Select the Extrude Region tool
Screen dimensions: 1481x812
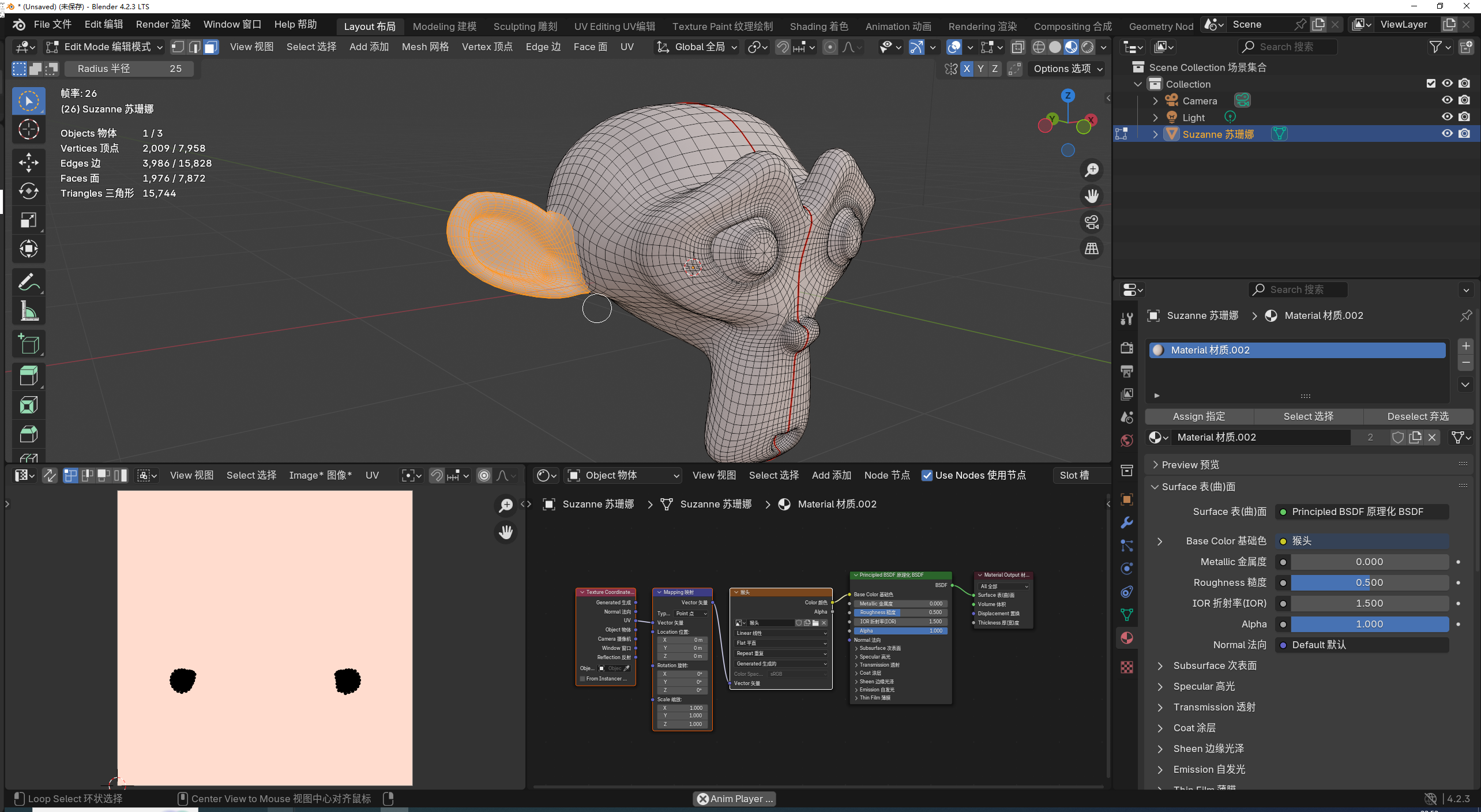[x=28, y=377]
